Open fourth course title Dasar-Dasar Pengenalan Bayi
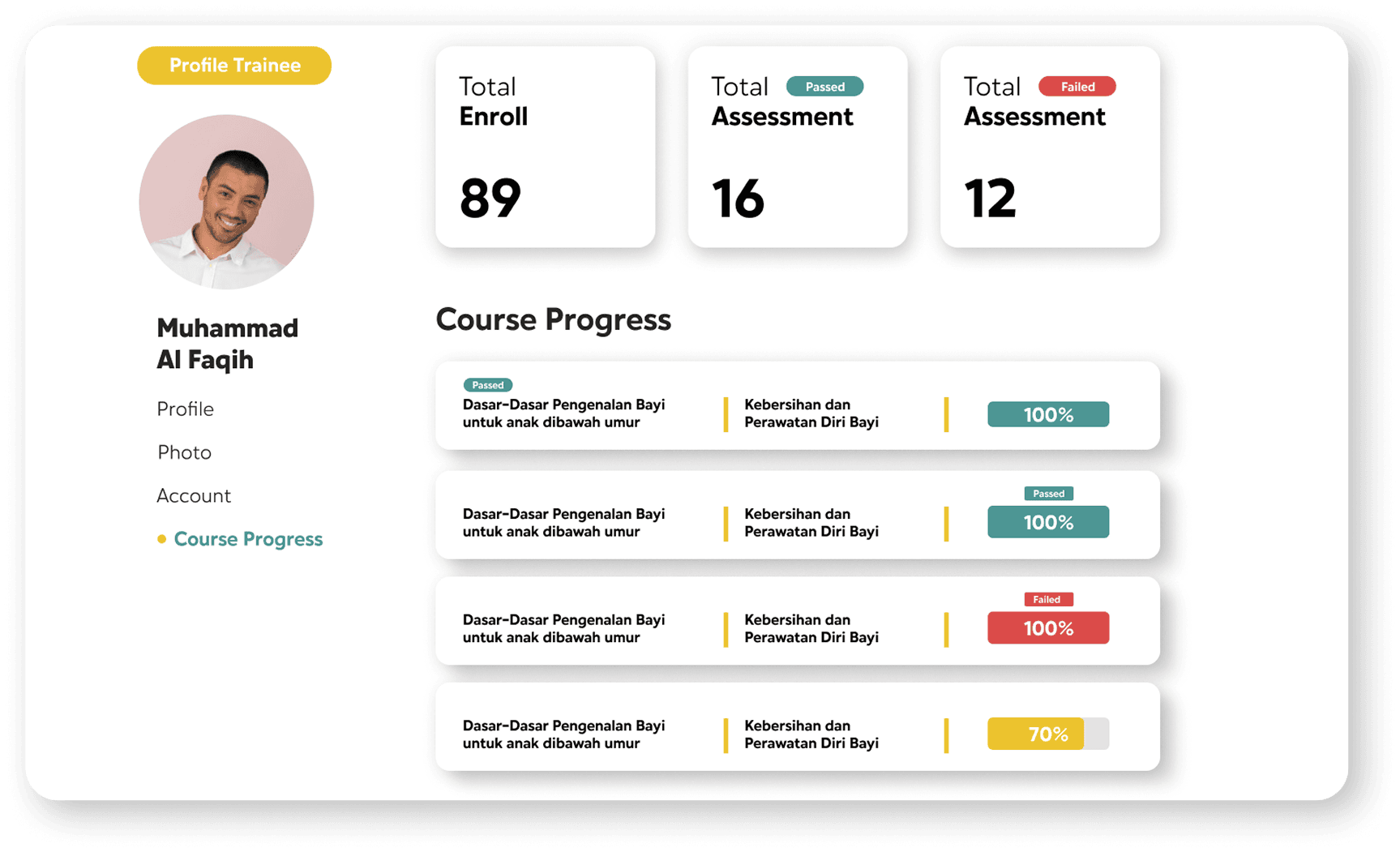This screenshot has width=1400, height=852. [563, 734]
